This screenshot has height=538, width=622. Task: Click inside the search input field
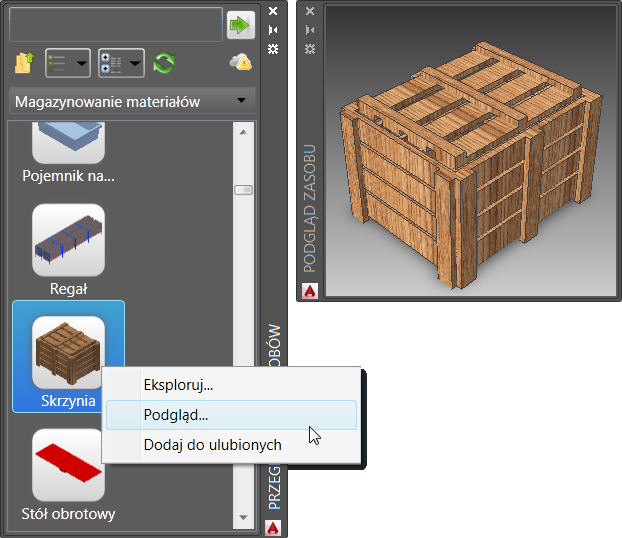pos(115,24)
